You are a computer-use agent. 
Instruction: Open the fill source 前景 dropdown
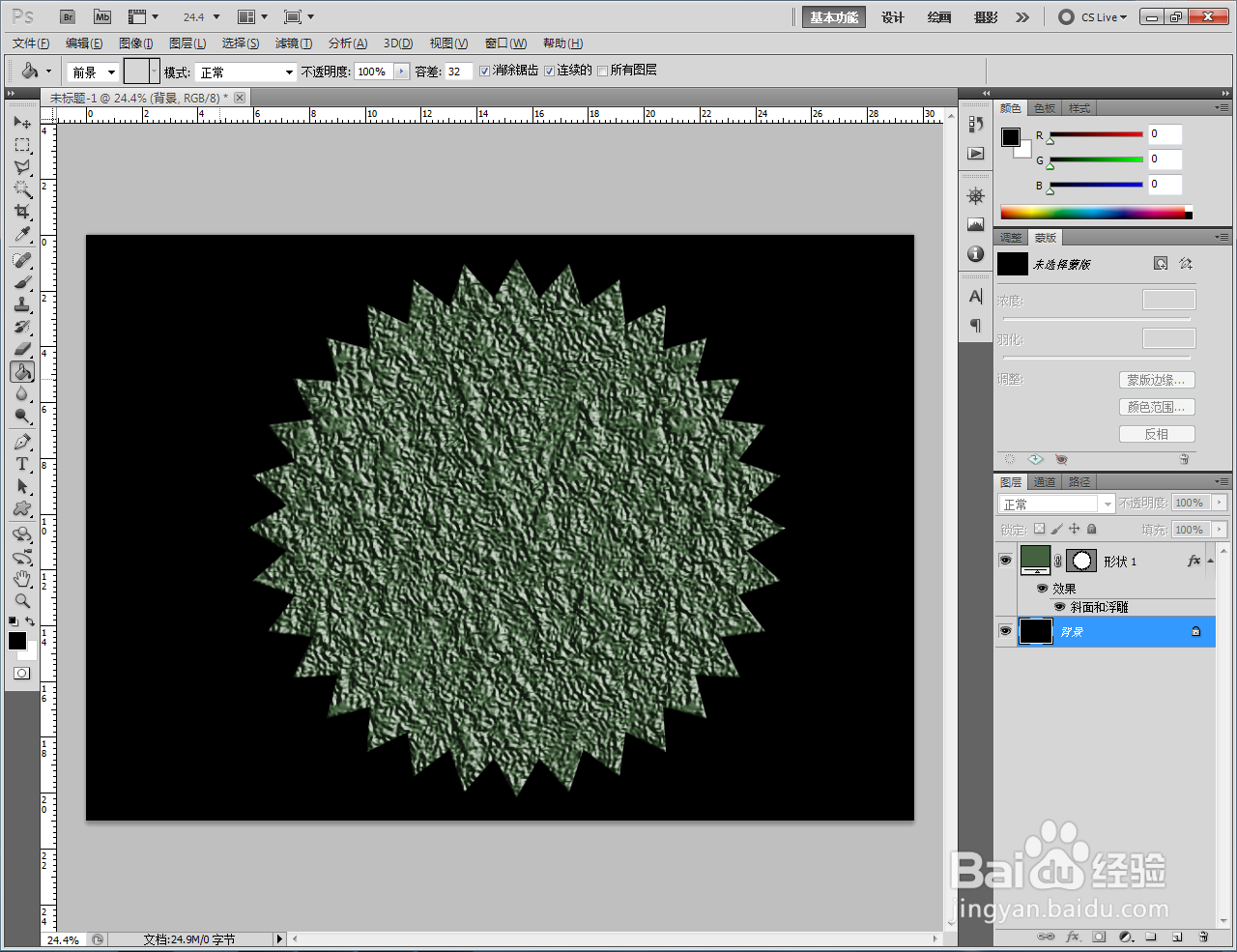point(94,72)
